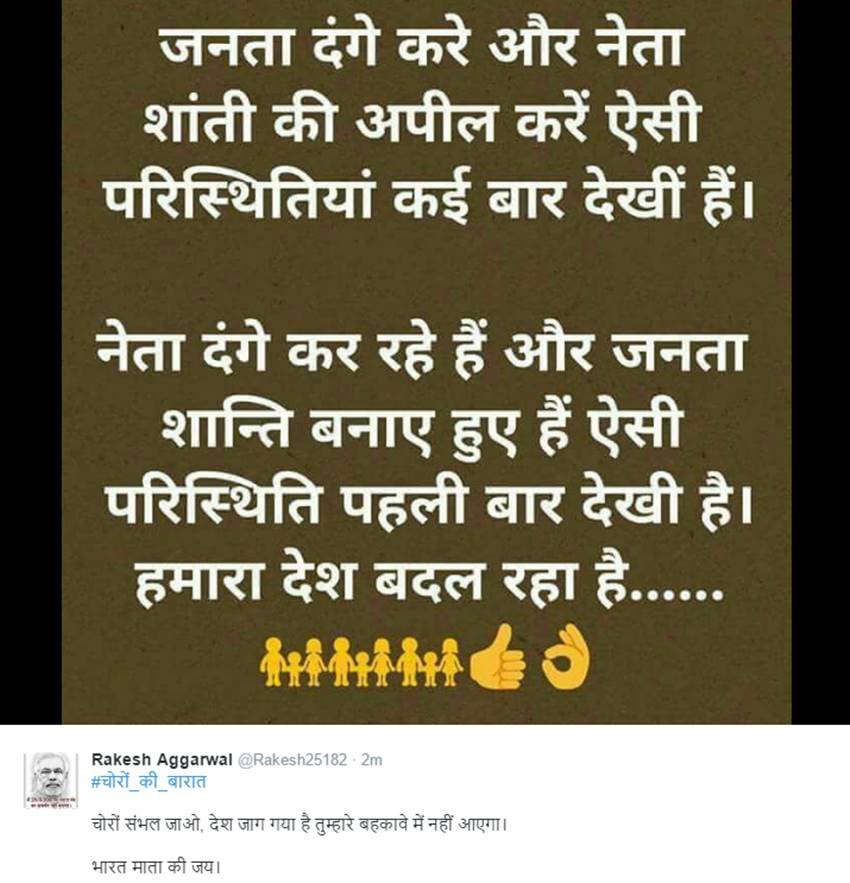Click the last family emoji

(x=429, y=661)
